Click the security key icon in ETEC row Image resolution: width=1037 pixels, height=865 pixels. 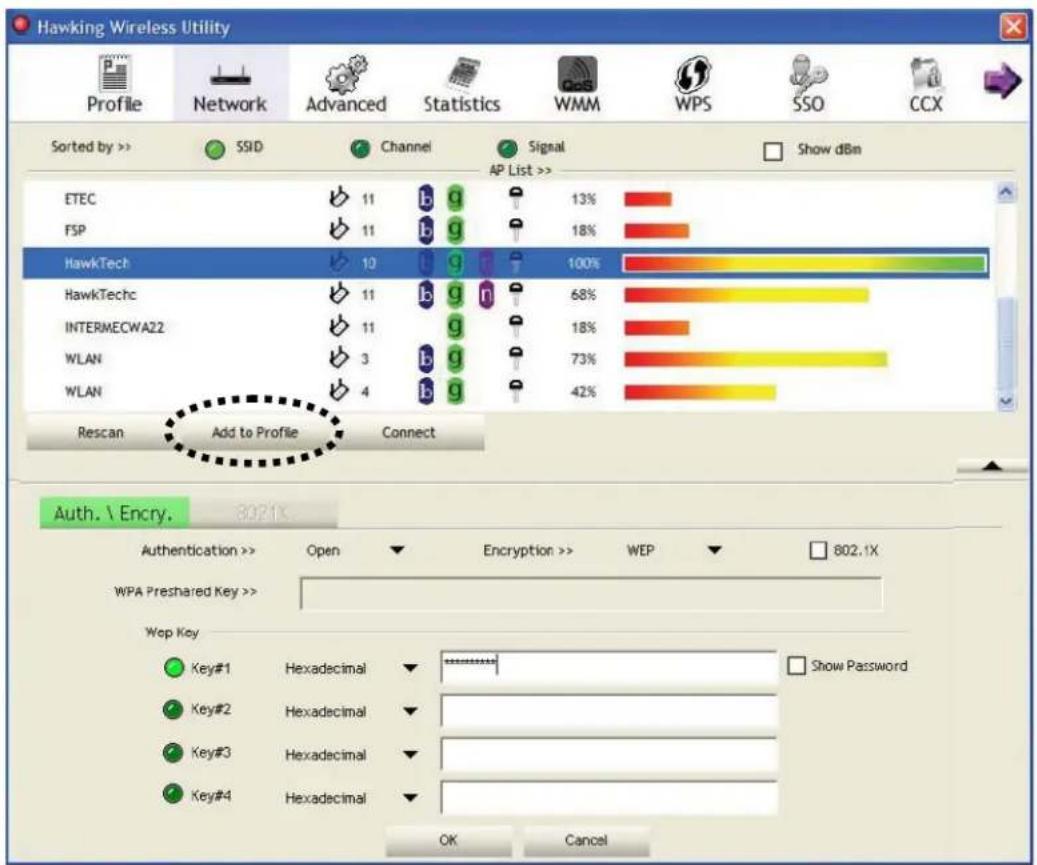click(516, 197)
